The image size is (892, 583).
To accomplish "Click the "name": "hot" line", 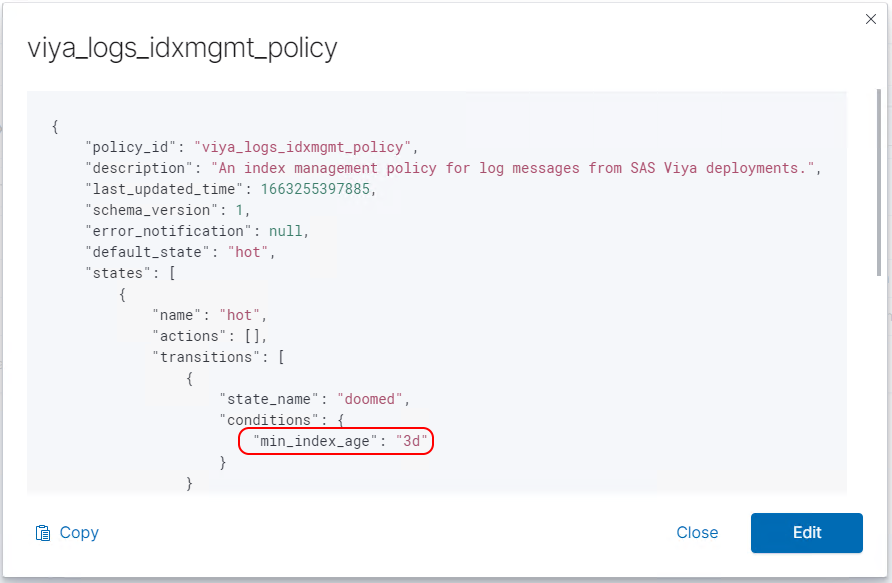I will (209, 316).
